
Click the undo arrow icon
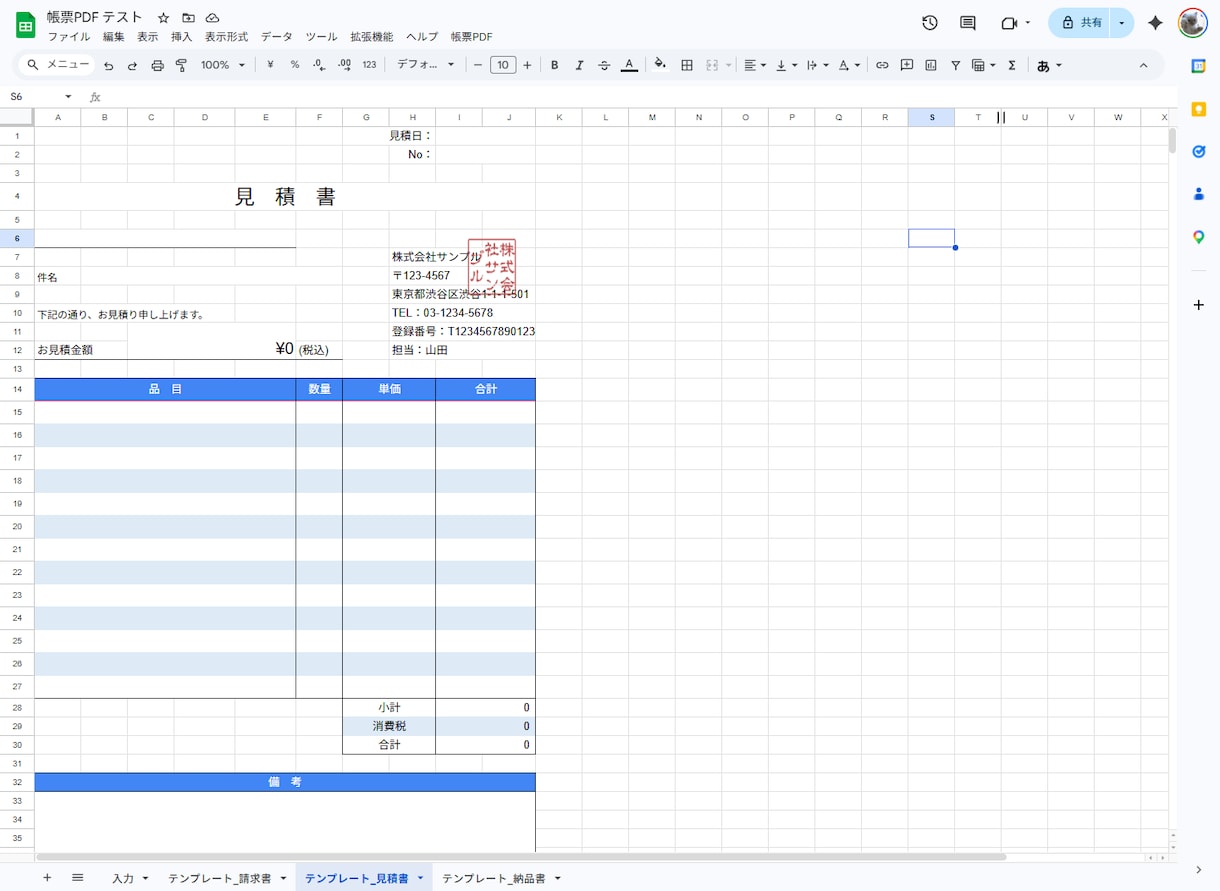tap(108, 65)
